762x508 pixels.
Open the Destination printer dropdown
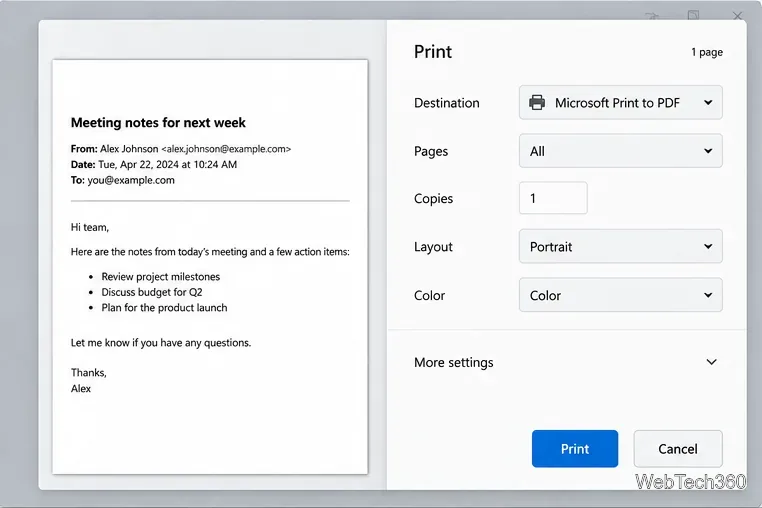(621, 103)
